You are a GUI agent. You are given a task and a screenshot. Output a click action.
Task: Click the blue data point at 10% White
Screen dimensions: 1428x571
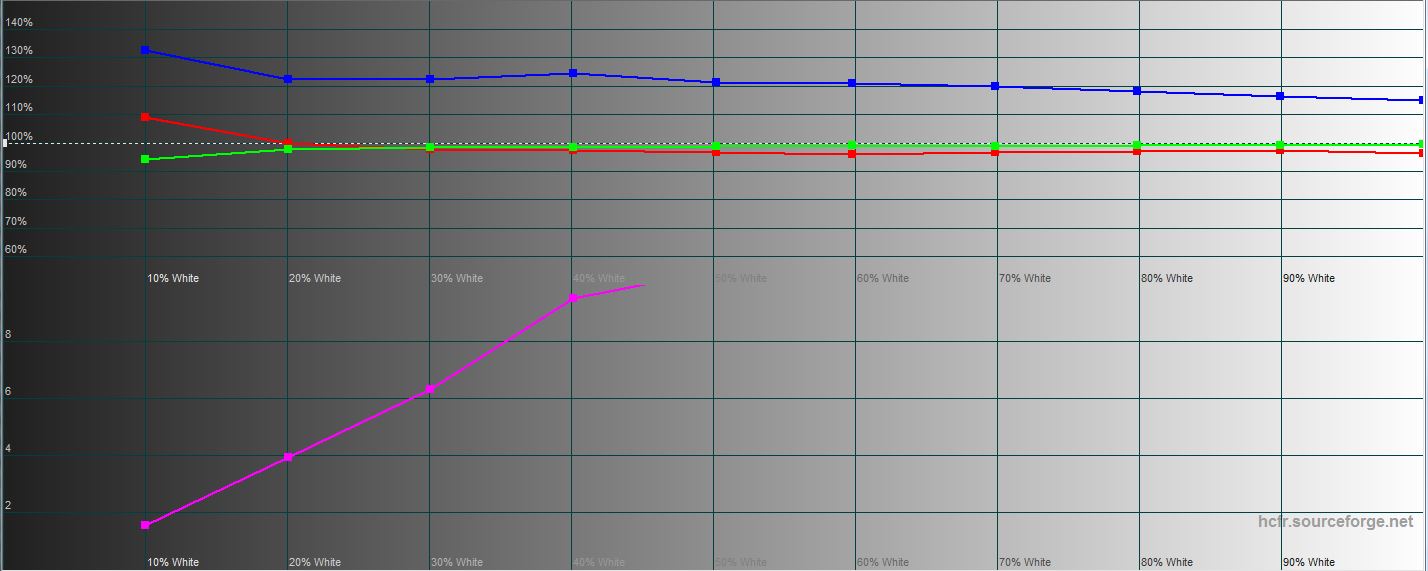coord(145,50)
